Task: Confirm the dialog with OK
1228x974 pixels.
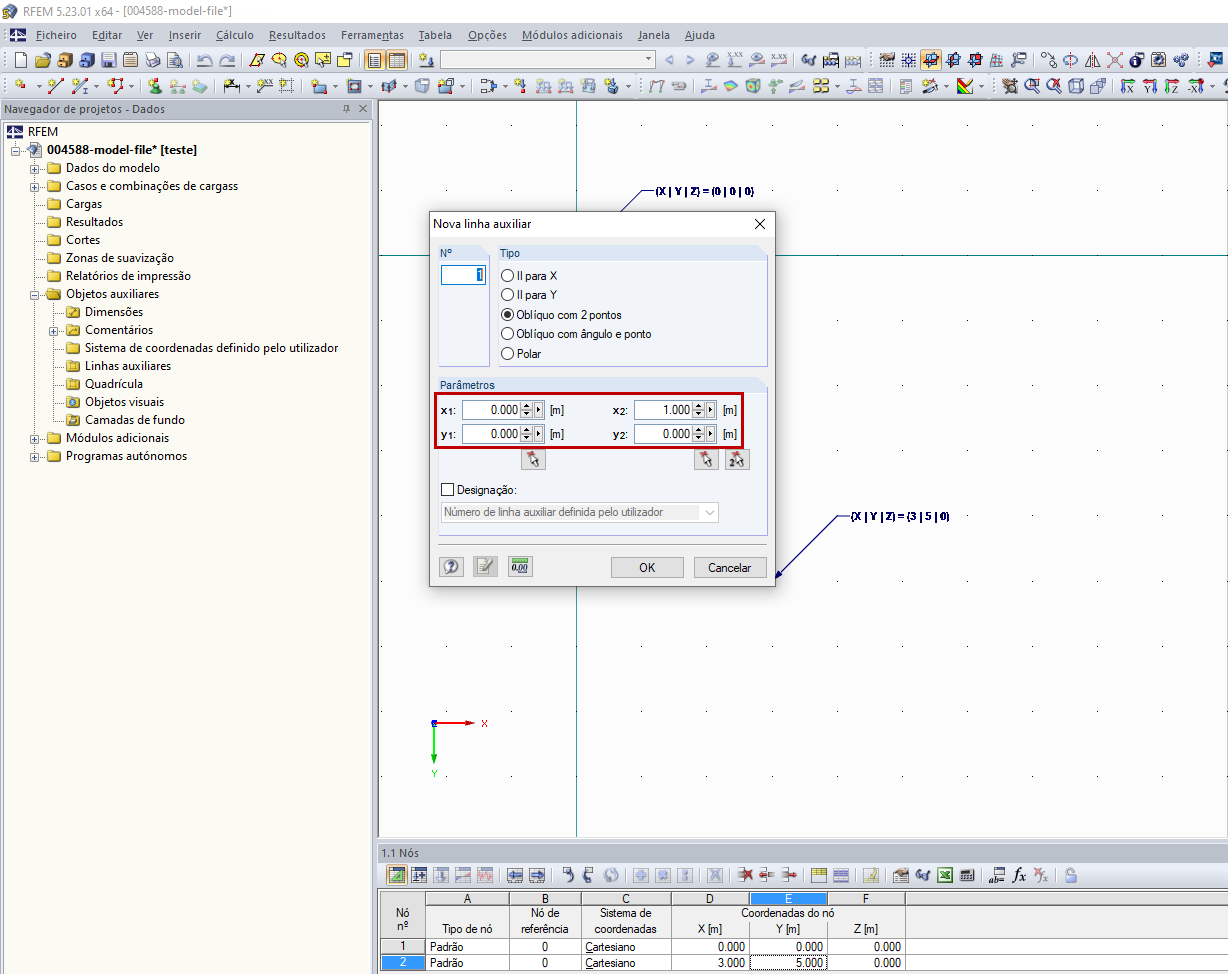Action: coord(647,567)
